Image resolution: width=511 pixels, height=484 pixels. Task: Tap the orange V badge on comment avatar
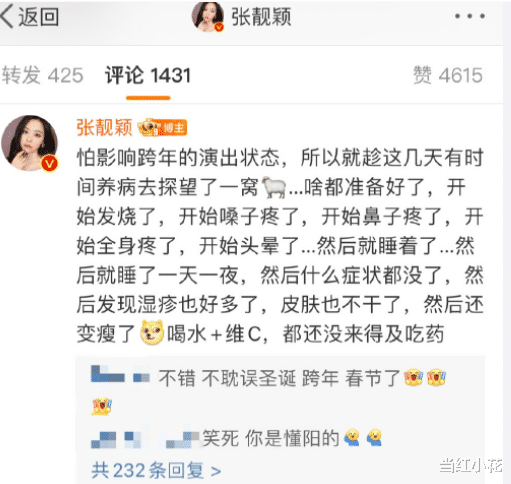[x=49, y=164]
